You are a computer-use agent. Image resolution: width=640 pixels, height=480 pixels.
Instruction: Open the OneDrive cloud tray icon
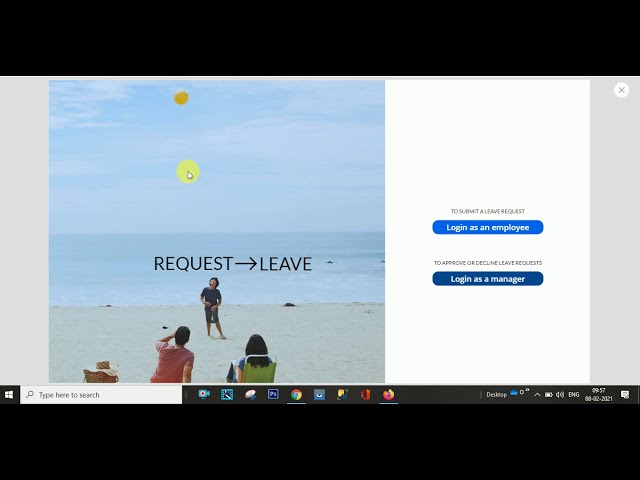(x=514, y=393)
